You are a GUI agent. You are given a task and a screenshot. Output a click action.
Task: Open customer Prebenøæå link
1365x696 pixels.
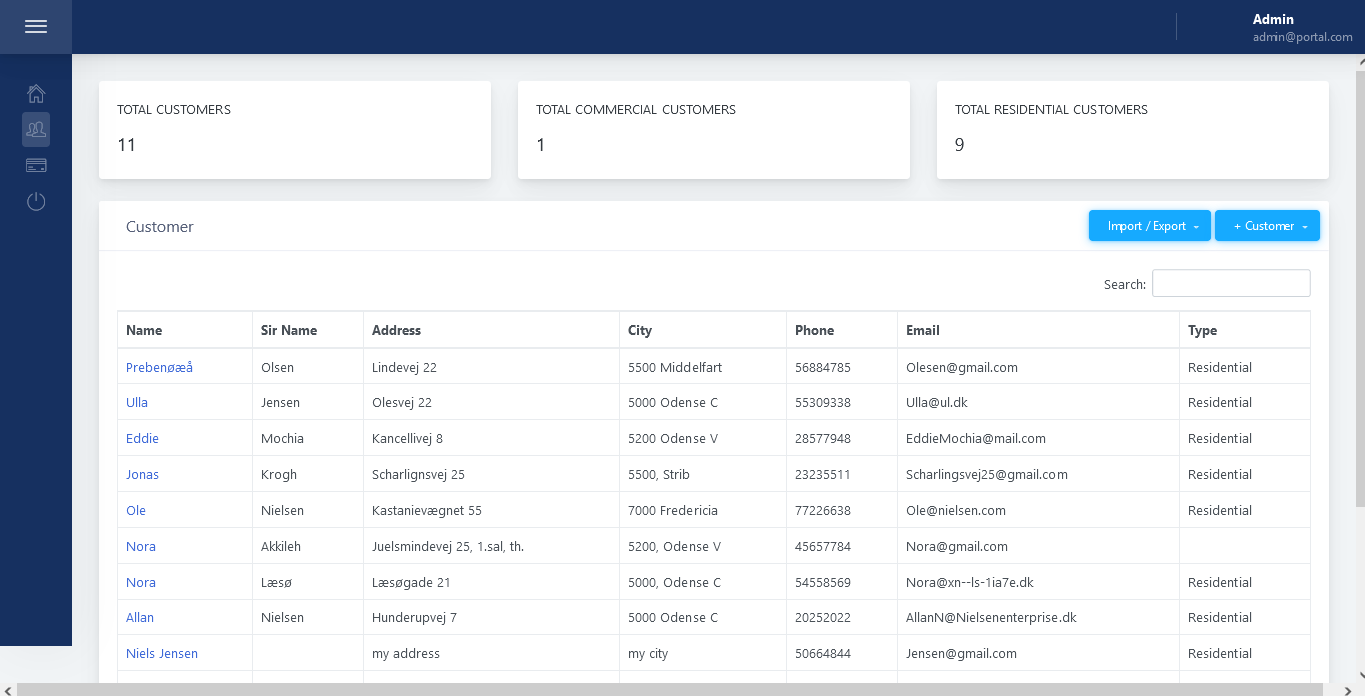(159, 367)
